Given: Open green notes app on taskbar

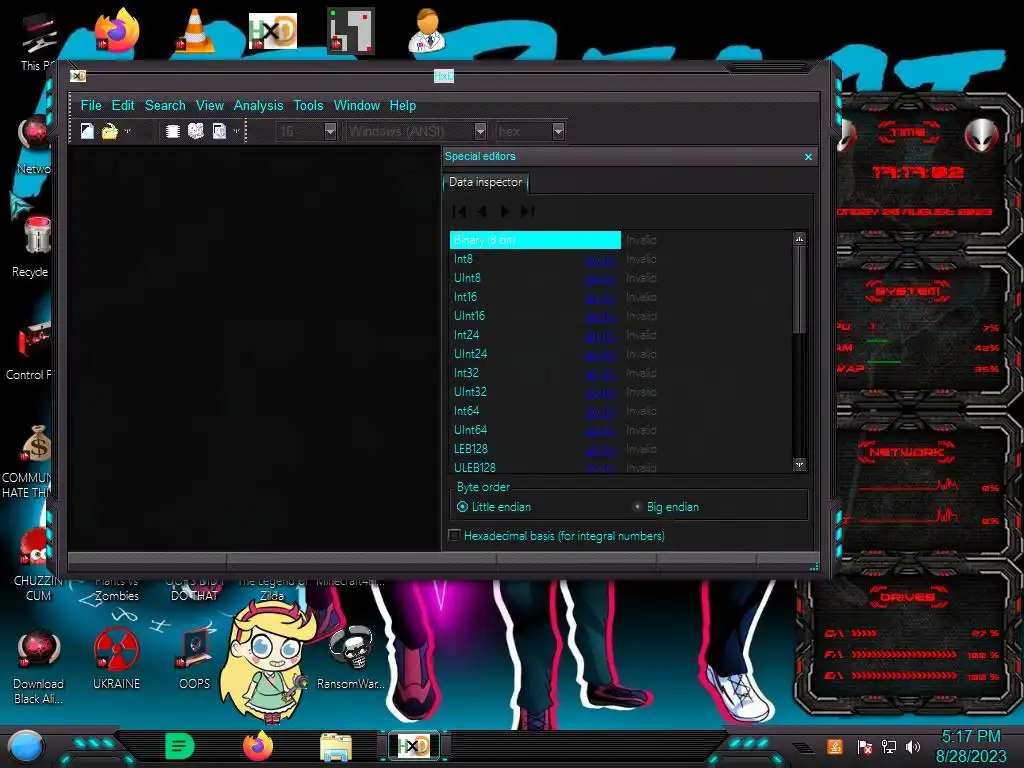Looking at the screenshot, I should pyautogui.click(x=180, y=746).
